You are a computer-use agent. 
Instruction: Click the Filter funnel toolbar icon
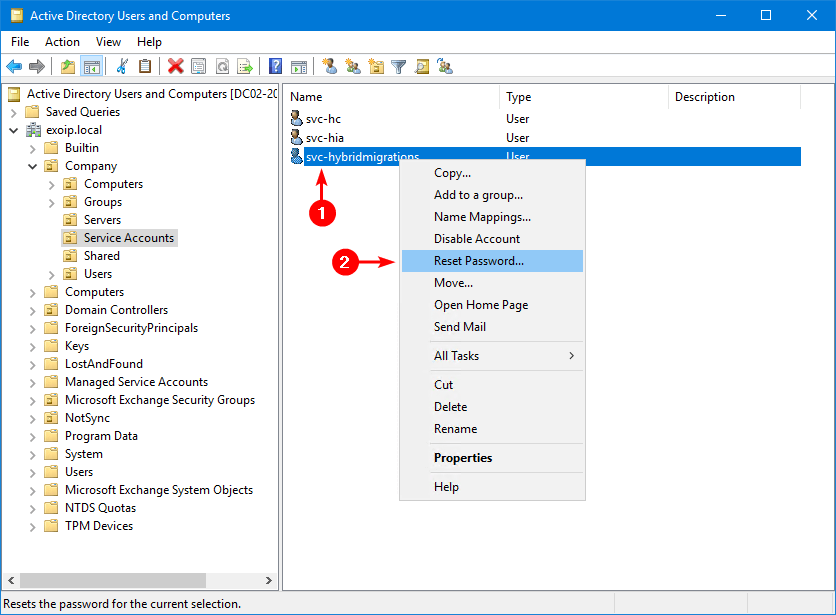pos(399,67)
